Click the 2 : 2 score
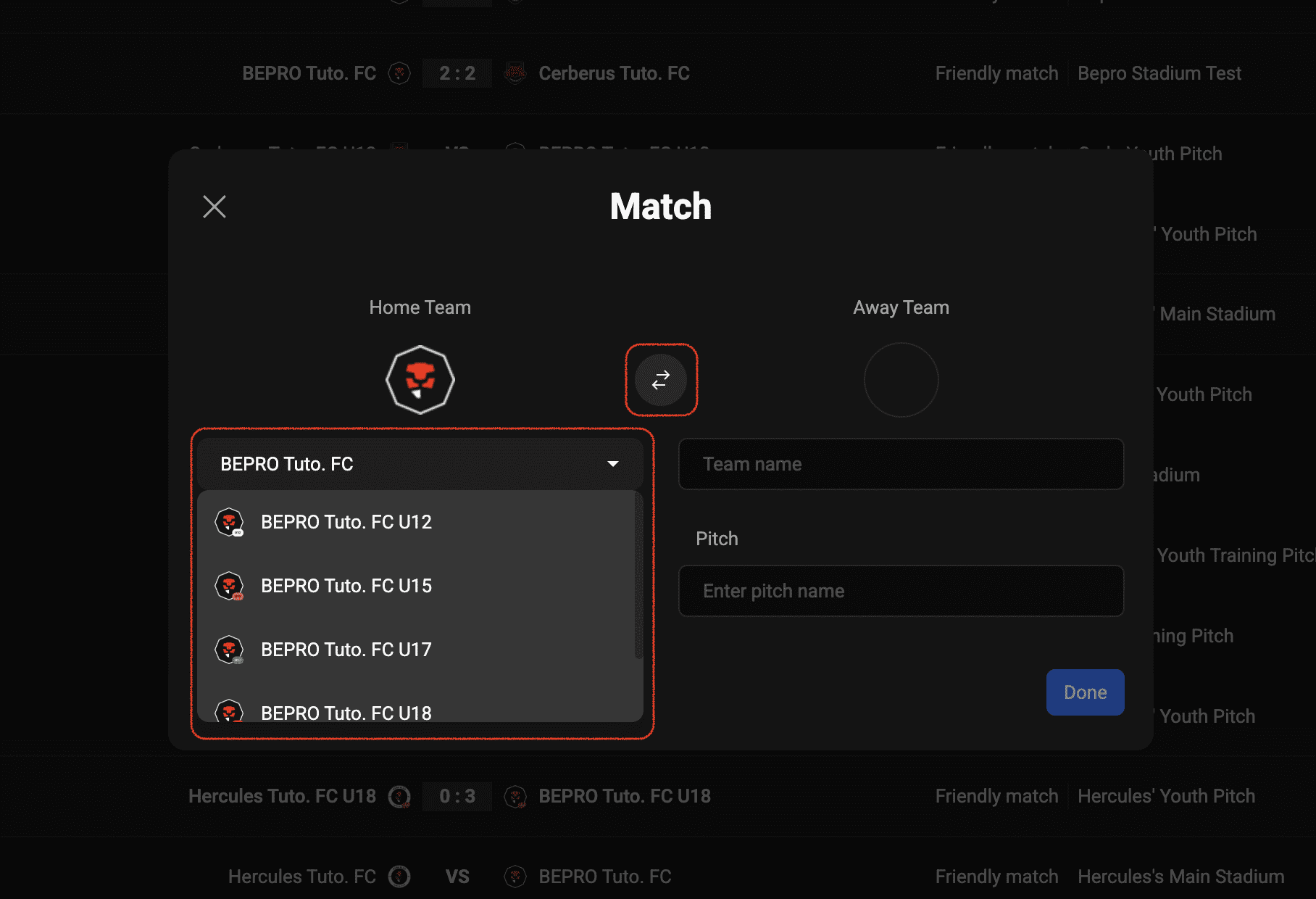 457,73
